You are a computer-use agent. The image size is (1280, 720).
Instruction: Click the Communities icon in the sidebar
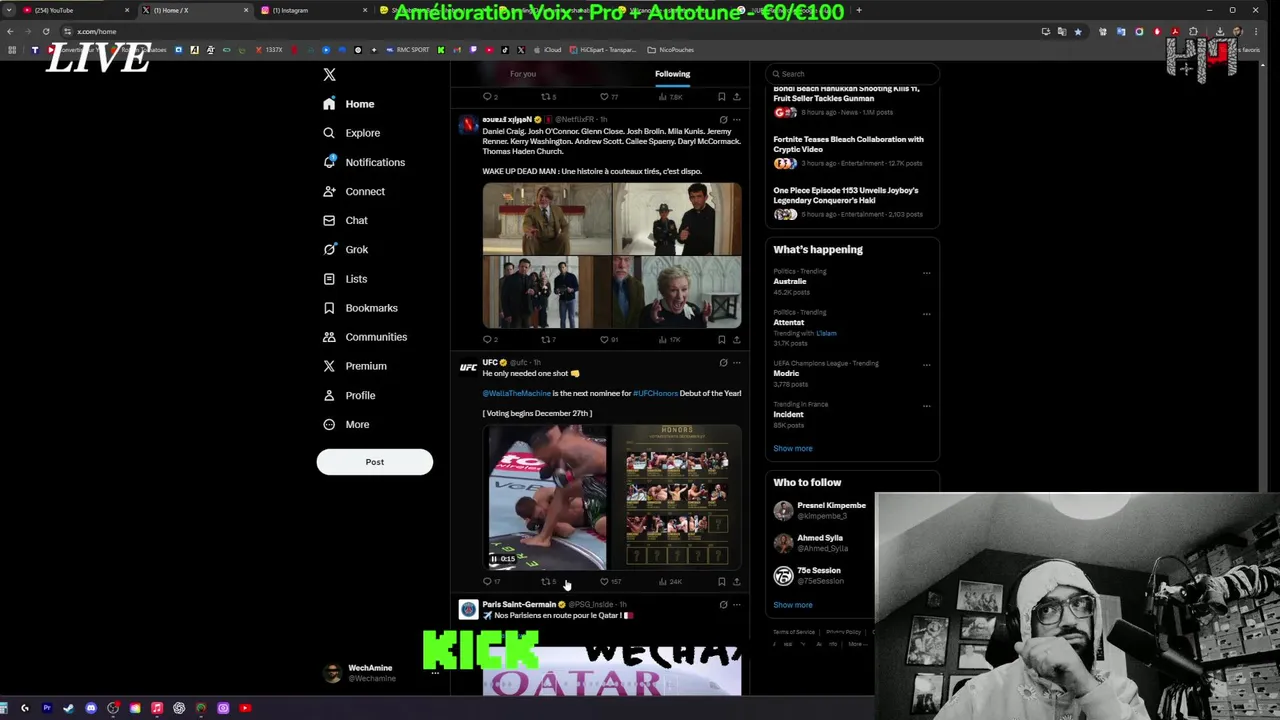(x=329, y=337)
